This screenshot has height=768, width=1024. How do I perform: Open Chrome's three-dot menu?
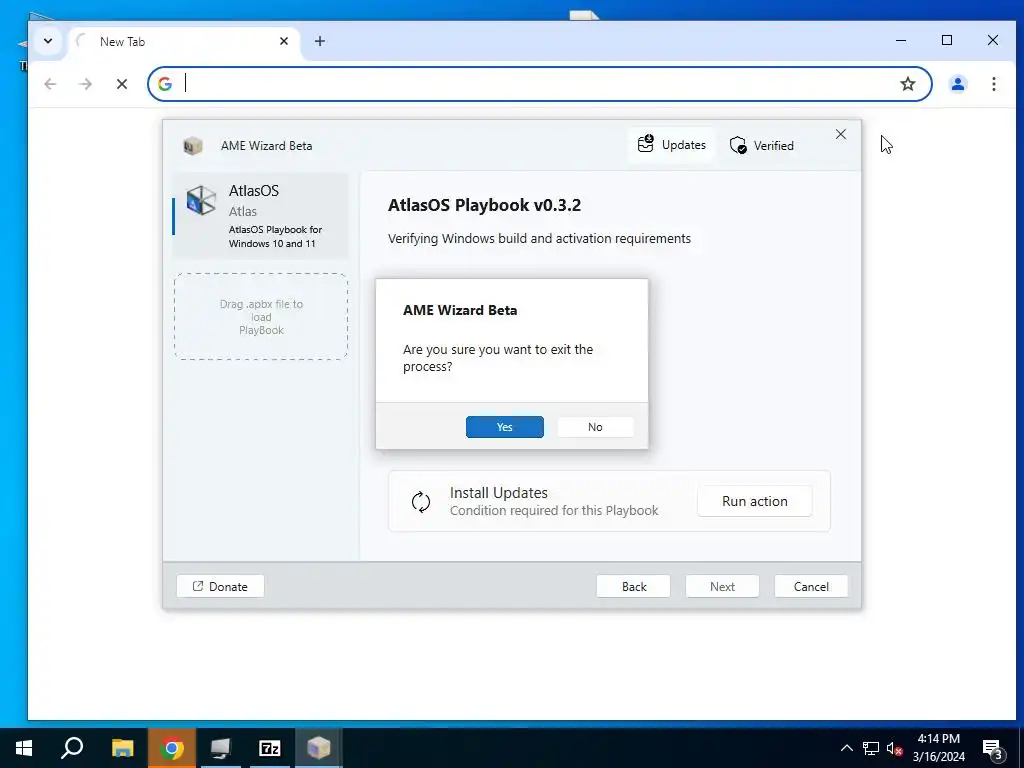point(993,84)
